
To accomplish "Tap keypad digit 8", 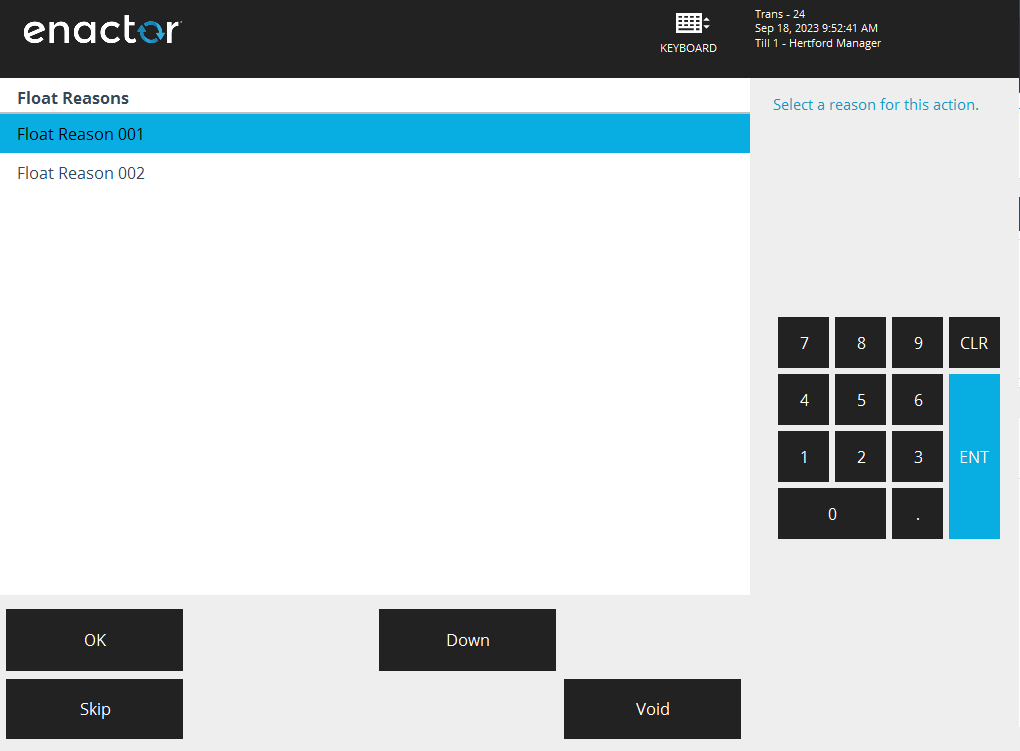I will pyautogui.click(x=860, y=342).
